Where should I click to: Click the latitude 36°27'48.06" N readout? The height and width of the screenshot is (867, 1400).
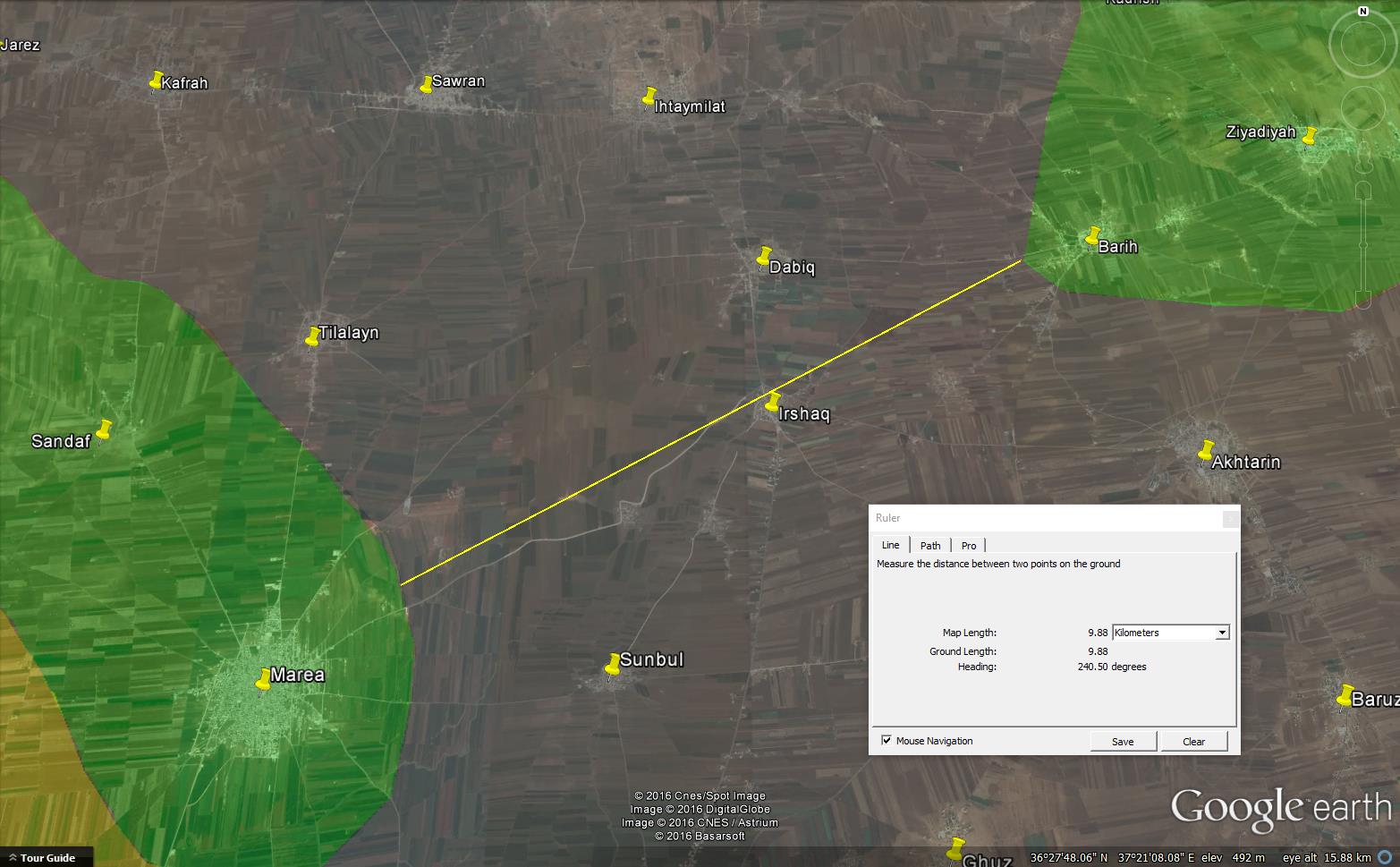tap(1068, 857)
